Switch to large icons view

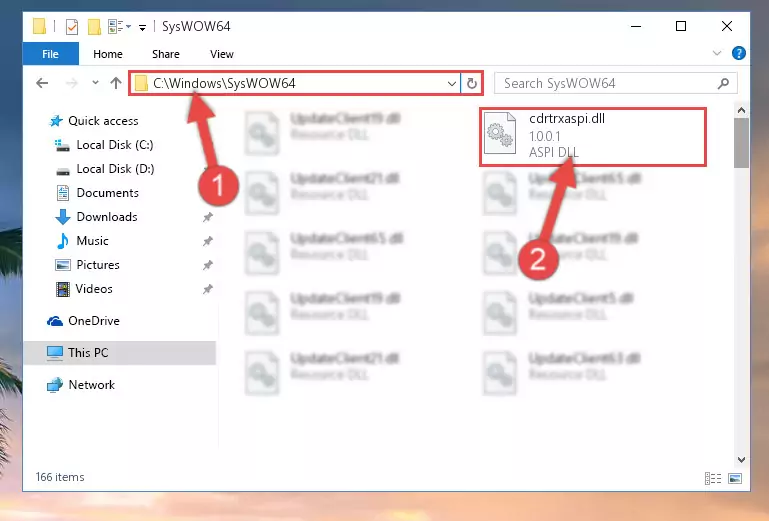735,478
